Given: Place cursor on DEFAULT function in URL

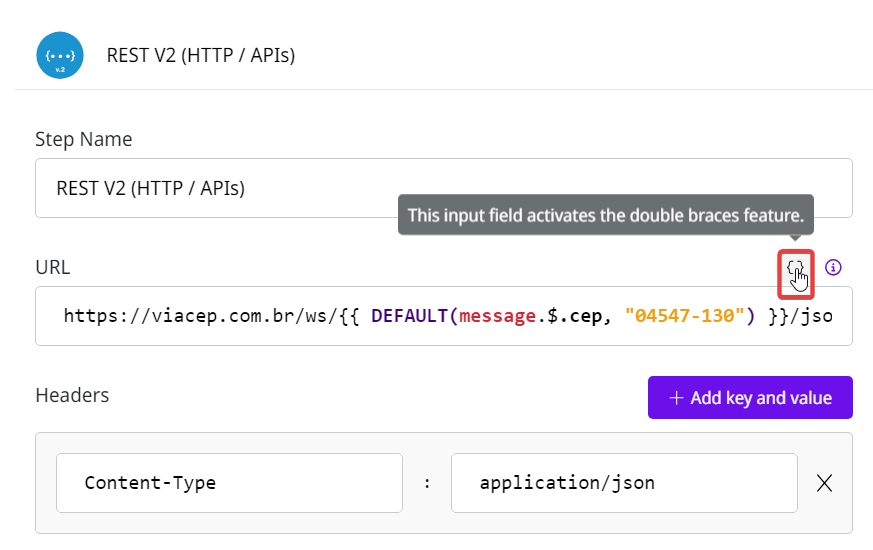Looking at the screenshot, I should (406, 316).
